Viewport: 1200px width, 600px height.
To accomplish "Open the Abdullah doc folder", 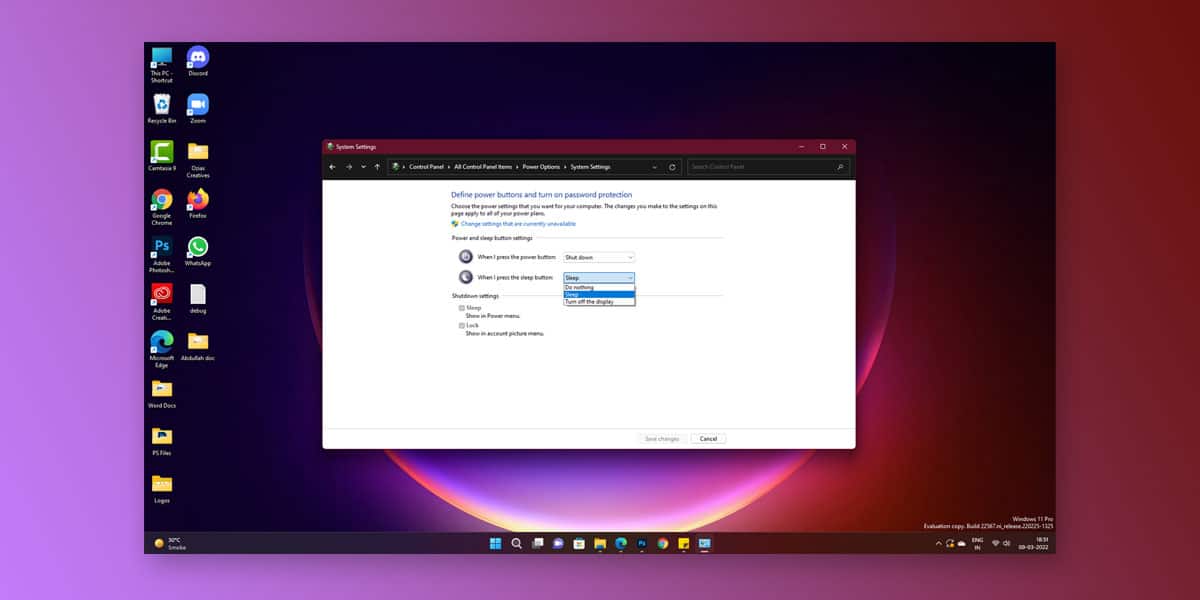I will 198,346.
